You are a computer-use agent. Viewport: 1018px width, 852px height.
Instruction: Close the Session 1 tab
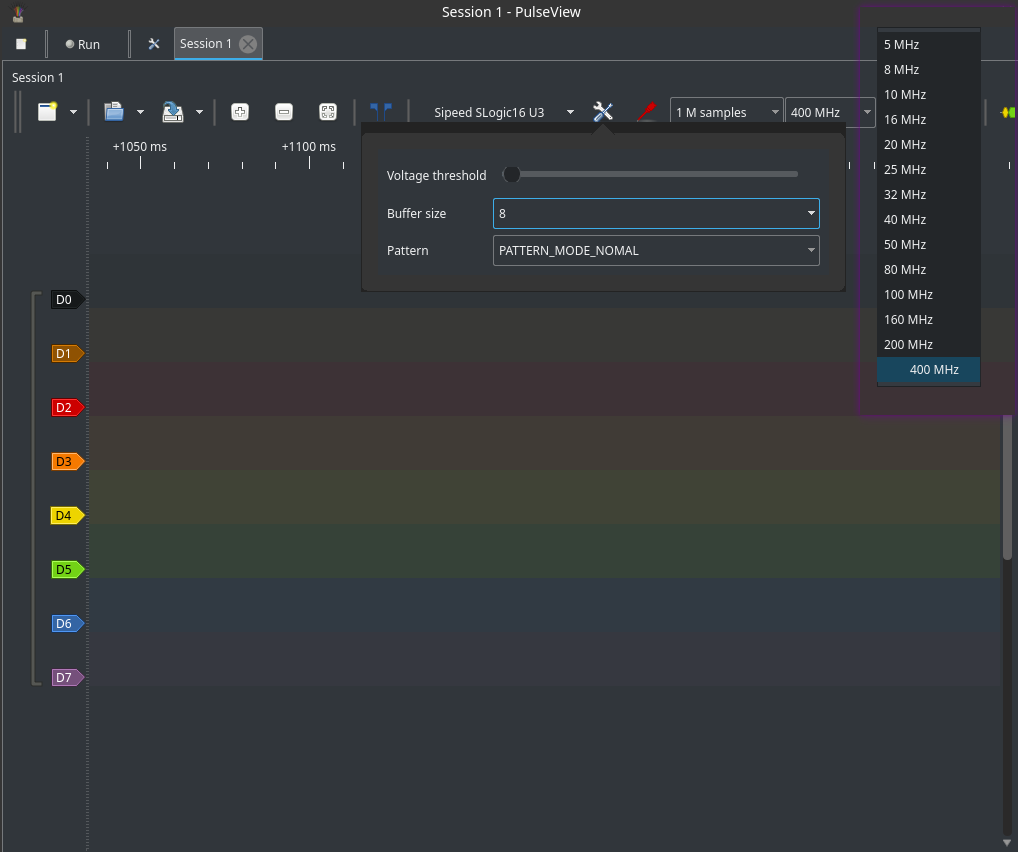tap(248, 44)
